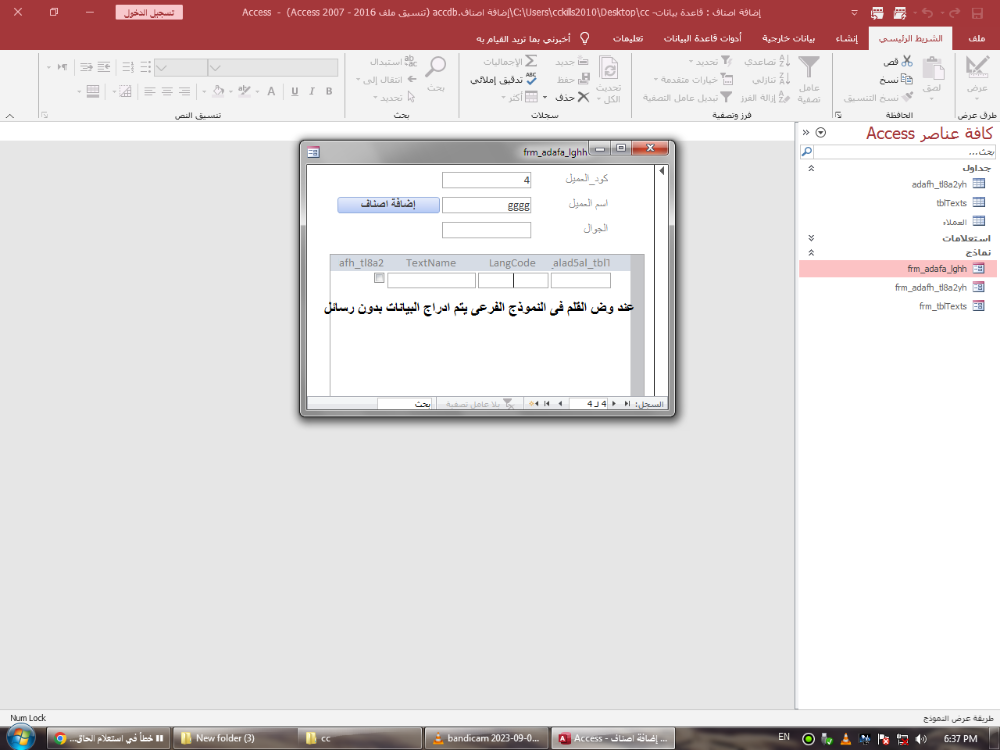Open the File (ملف) tab
This screenshot has width=1000, height=750.
pos(976,38)
